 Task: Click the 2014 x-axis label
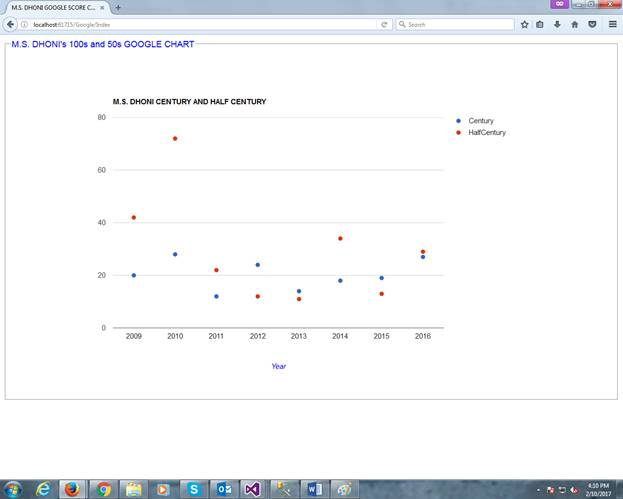coord(340,336)
